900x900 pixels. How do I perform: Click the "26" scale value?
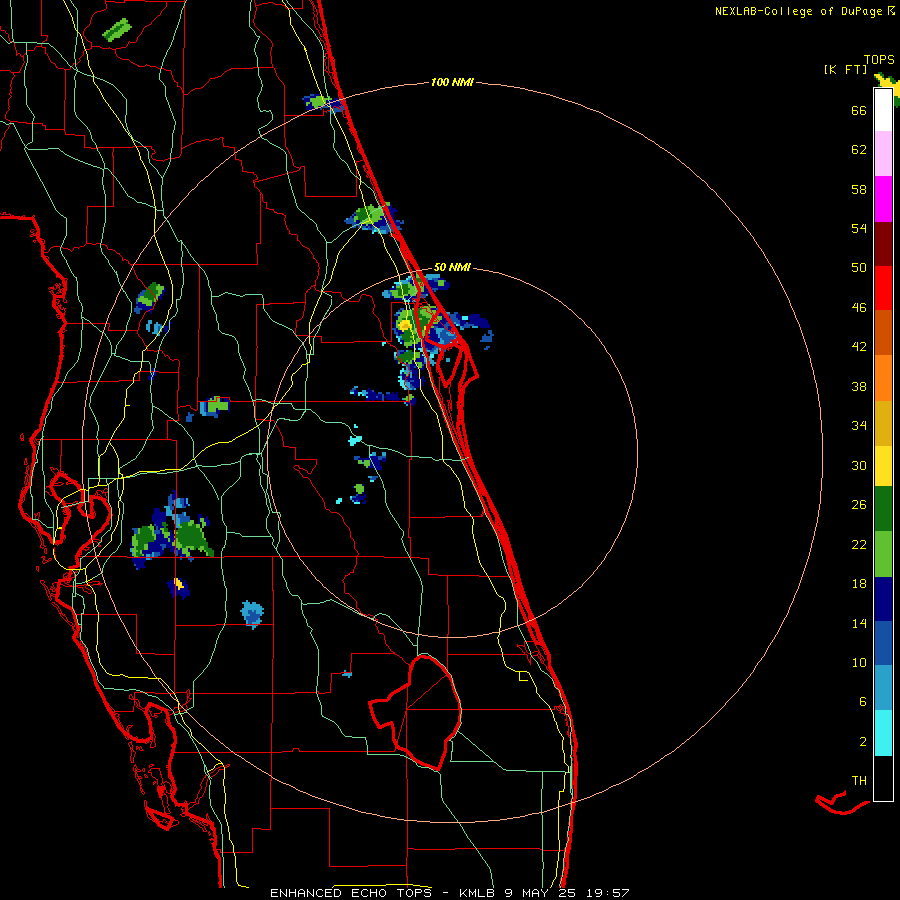(859, 505)
